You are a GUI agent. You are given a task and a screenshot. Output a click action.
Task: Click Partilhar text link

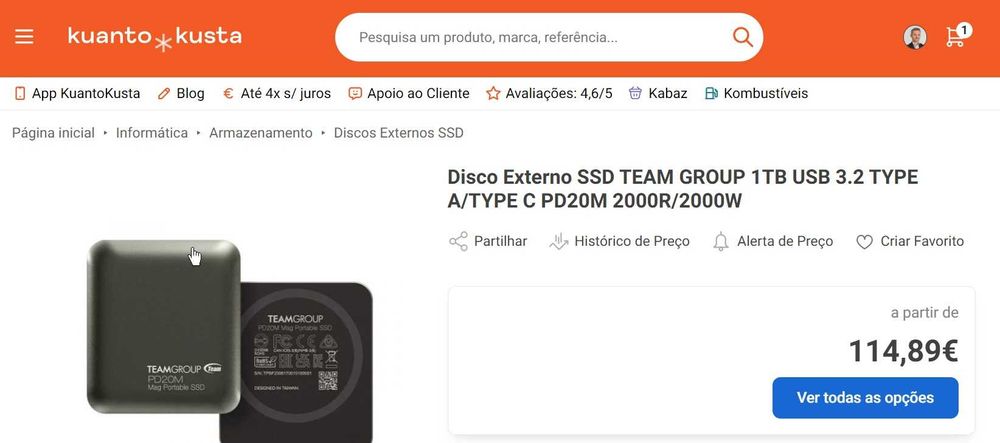coord(501,242)
